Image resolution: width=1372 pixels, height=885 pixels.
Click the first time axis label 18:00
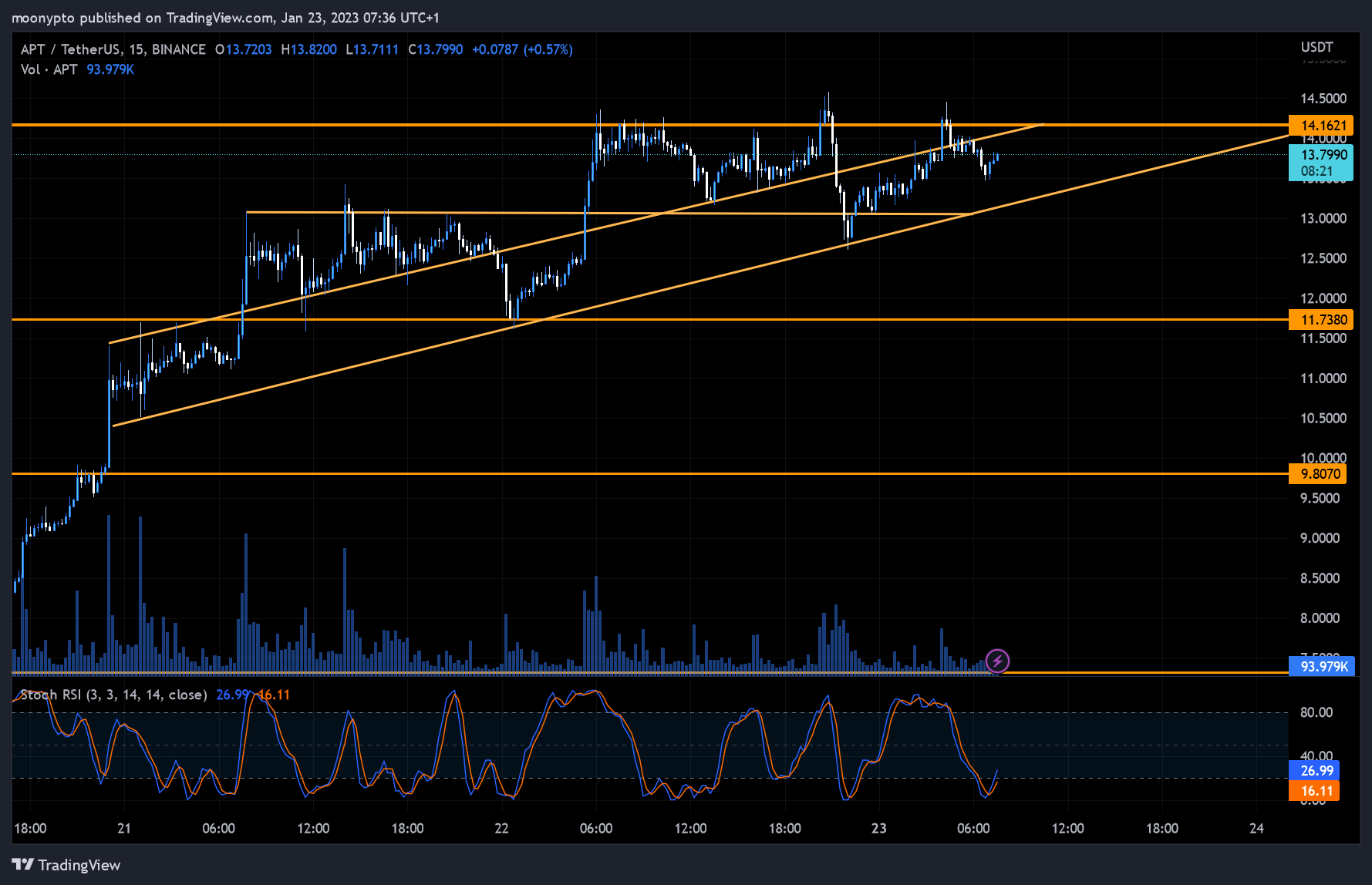click(x=30, y=828)
